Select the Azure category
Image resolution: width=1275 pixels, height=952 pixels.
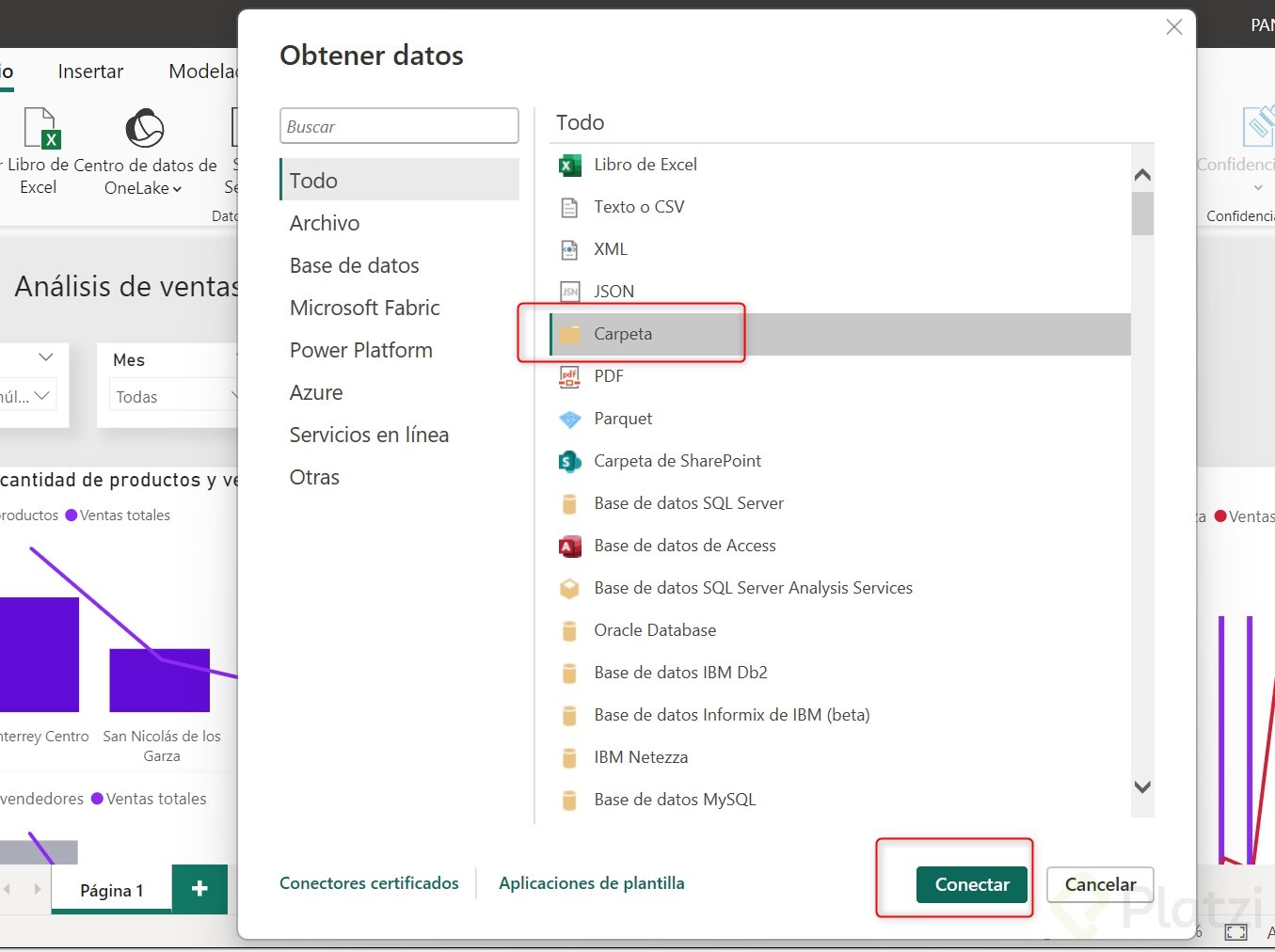(316, 392)
